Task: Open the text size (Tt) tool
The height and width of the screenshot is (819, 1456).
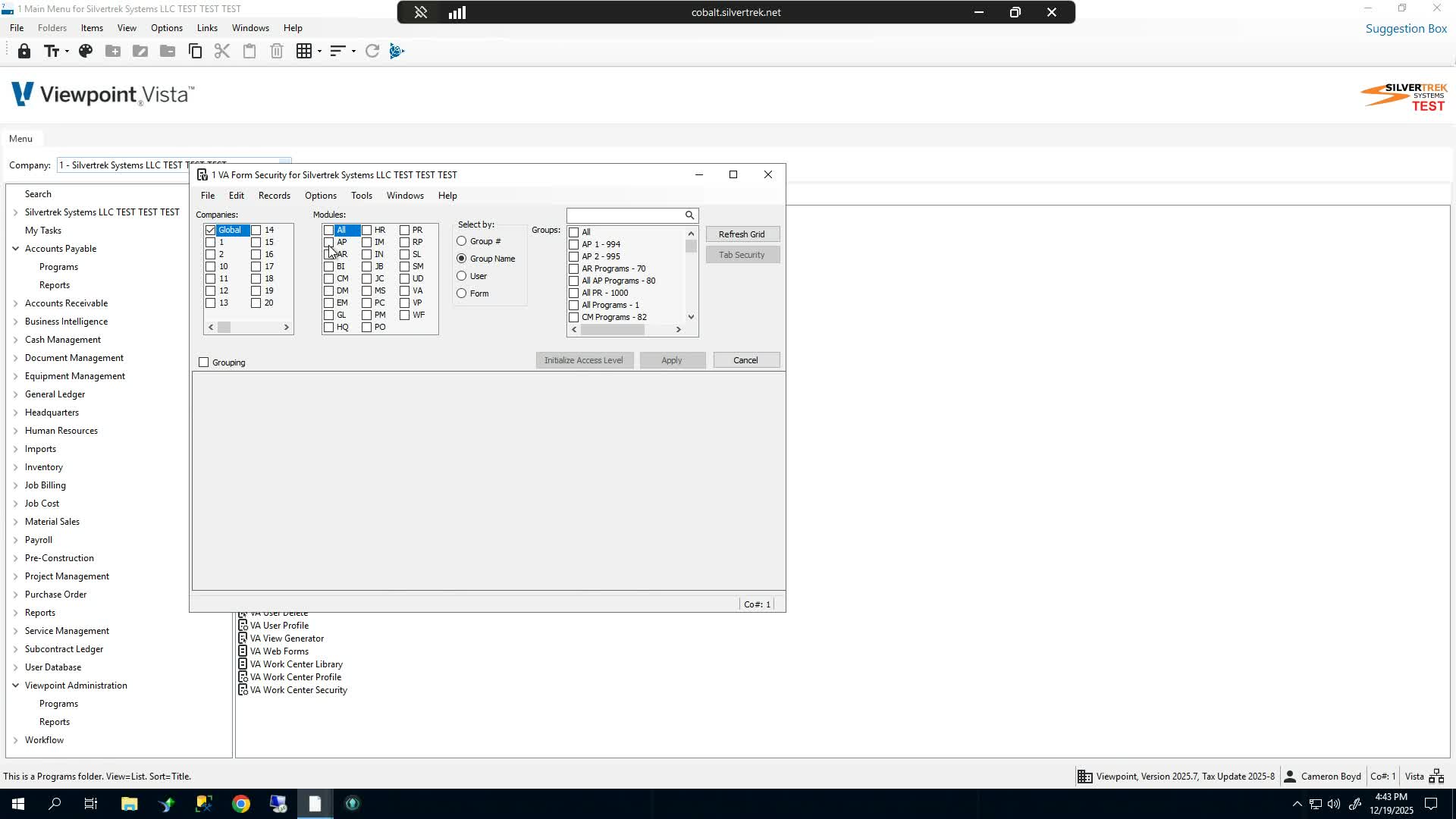Action: [x=51, y=51]
